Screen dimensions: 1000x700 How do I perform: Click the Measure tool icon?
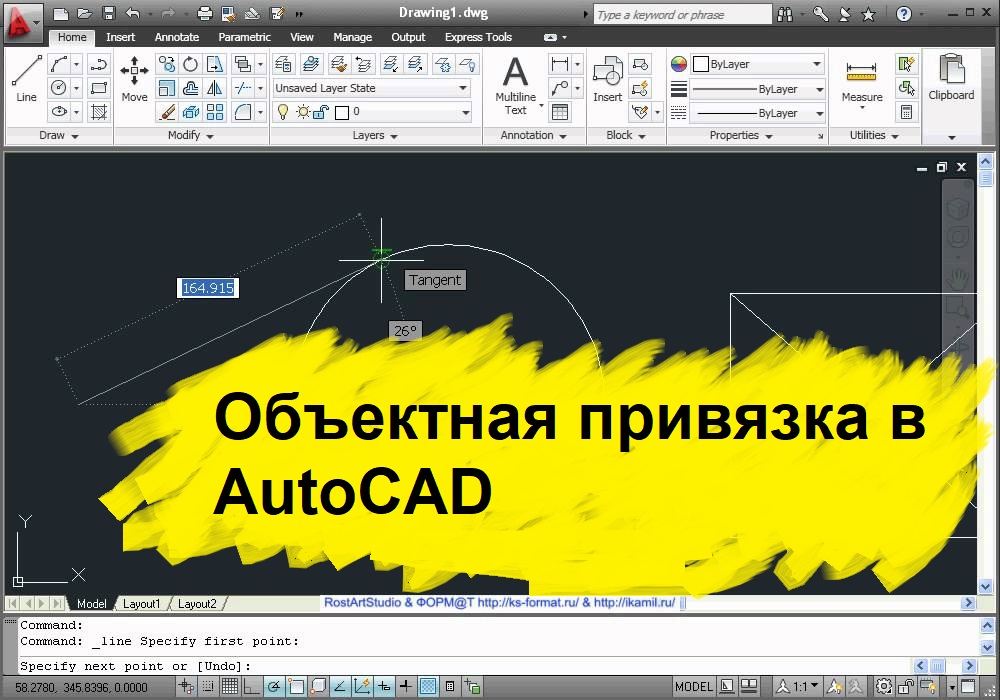(x=862, y=79)
